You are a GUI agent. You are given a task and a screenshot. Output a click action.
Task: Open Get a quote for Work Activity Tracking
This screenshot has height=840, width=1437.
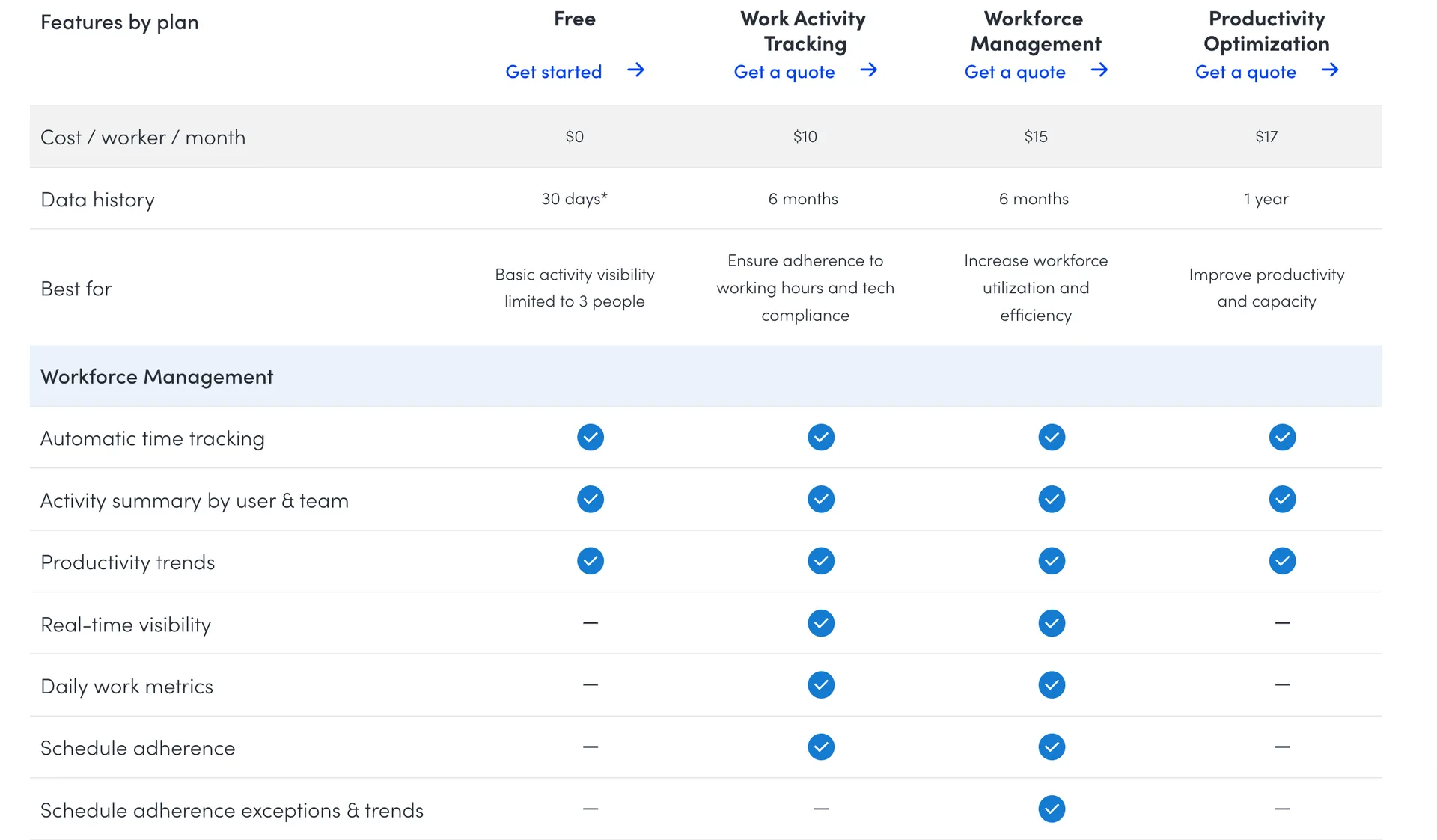784,72
